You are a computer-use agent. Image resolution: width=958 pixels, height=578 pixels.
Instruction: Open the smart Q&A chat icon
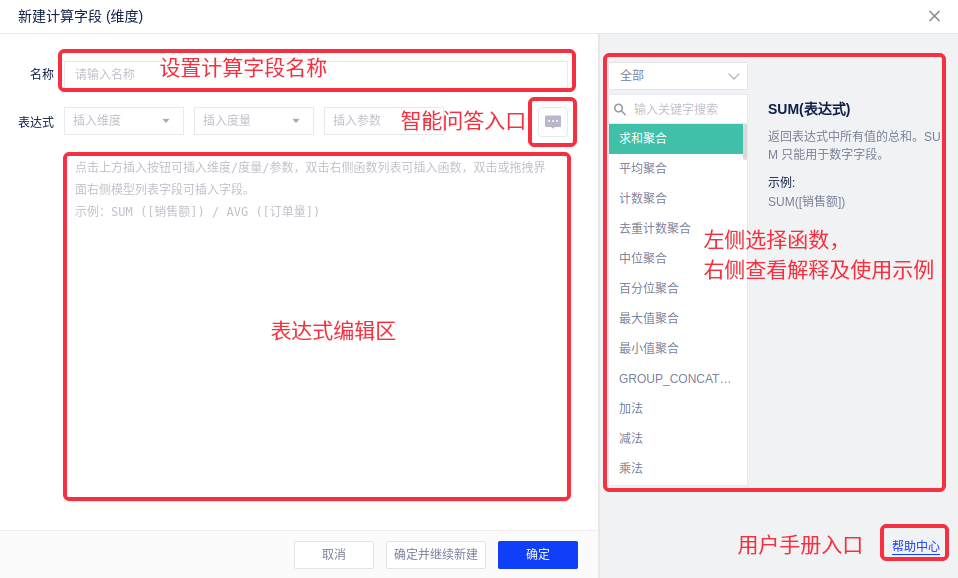click(x=553, y=121)
